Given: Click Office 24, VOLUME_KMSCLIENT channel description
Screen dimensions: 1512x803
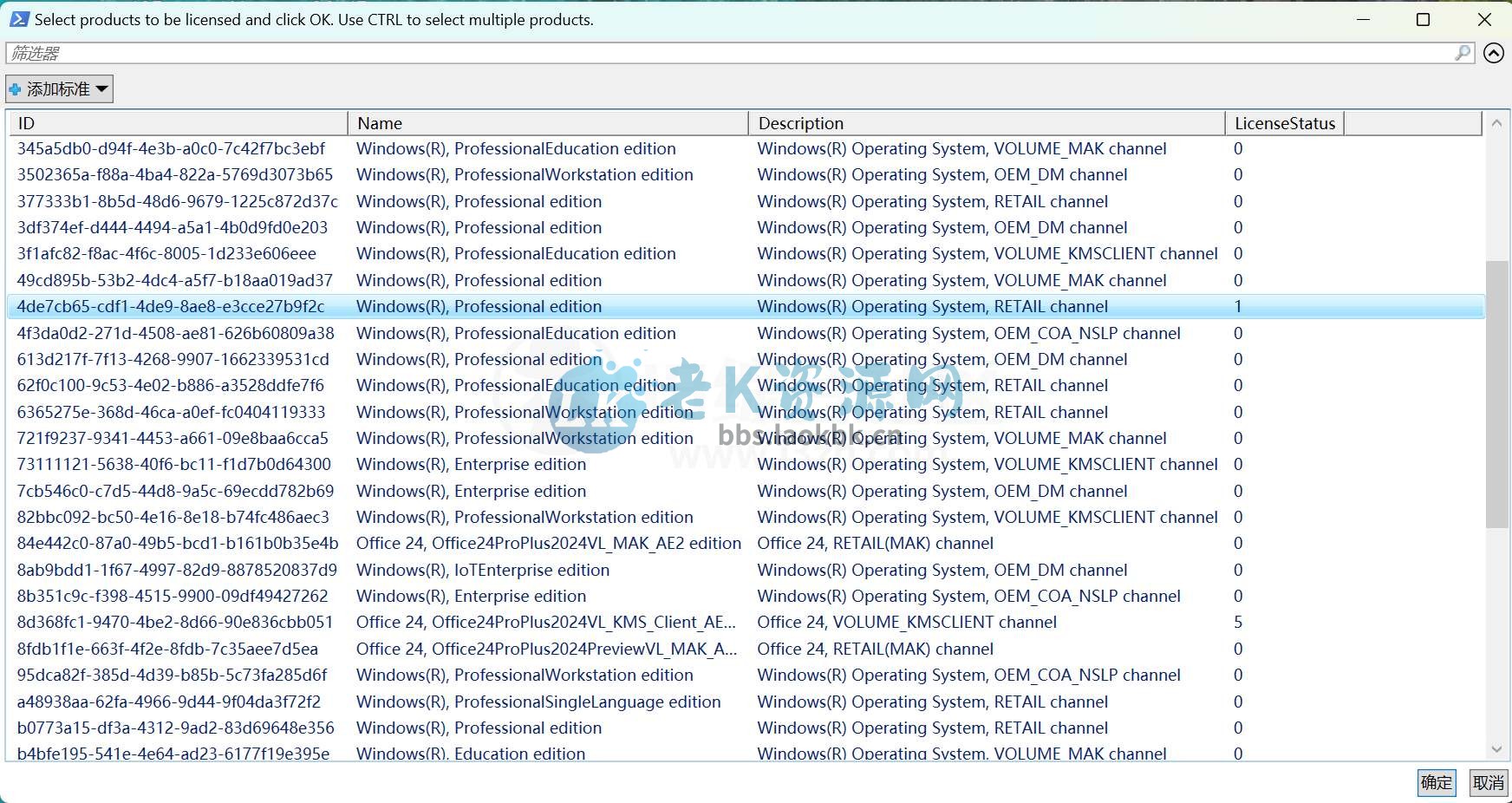Looking at the screenshot, I should 907,622.
